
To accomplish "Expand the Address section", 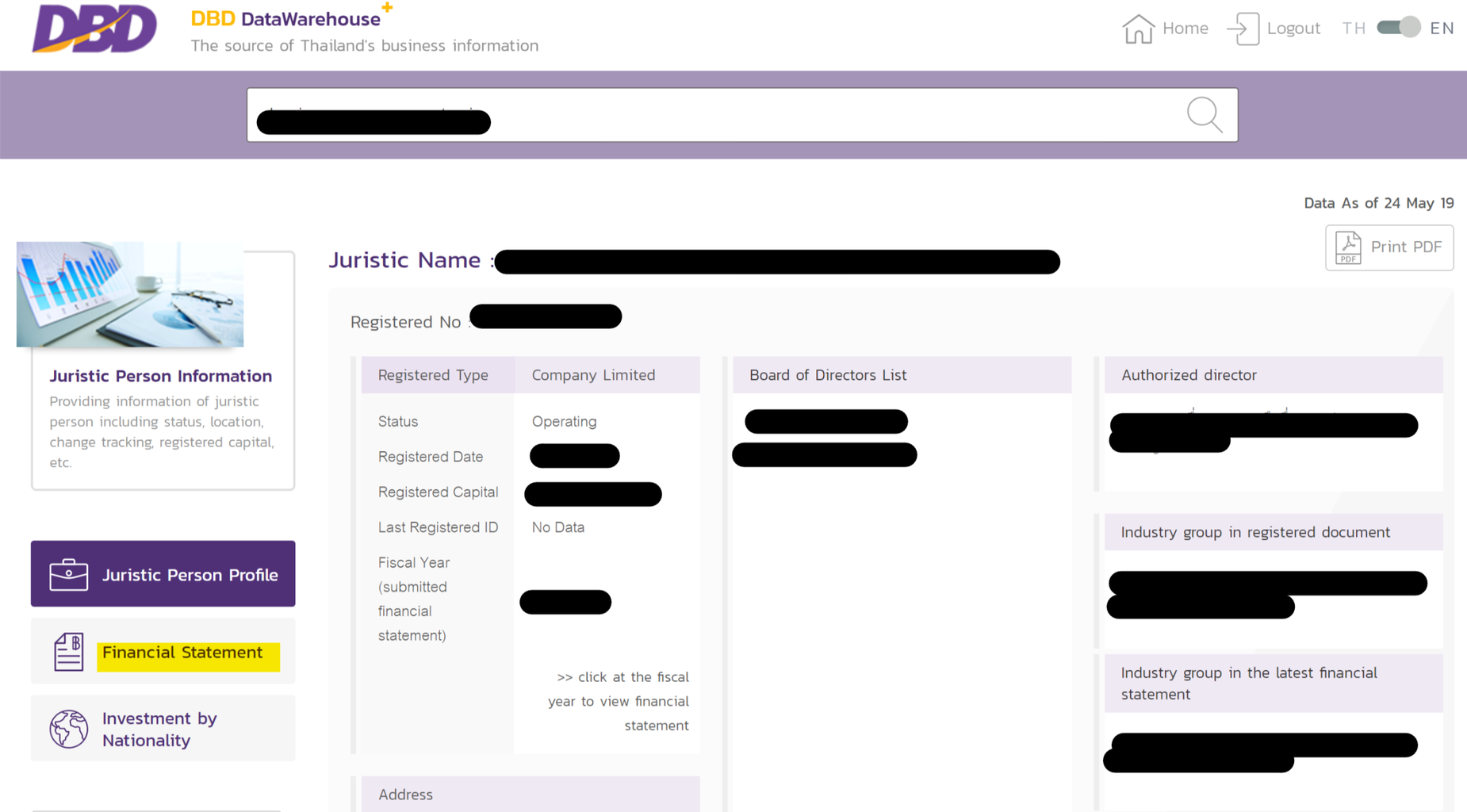I will [x=405, y=794].
